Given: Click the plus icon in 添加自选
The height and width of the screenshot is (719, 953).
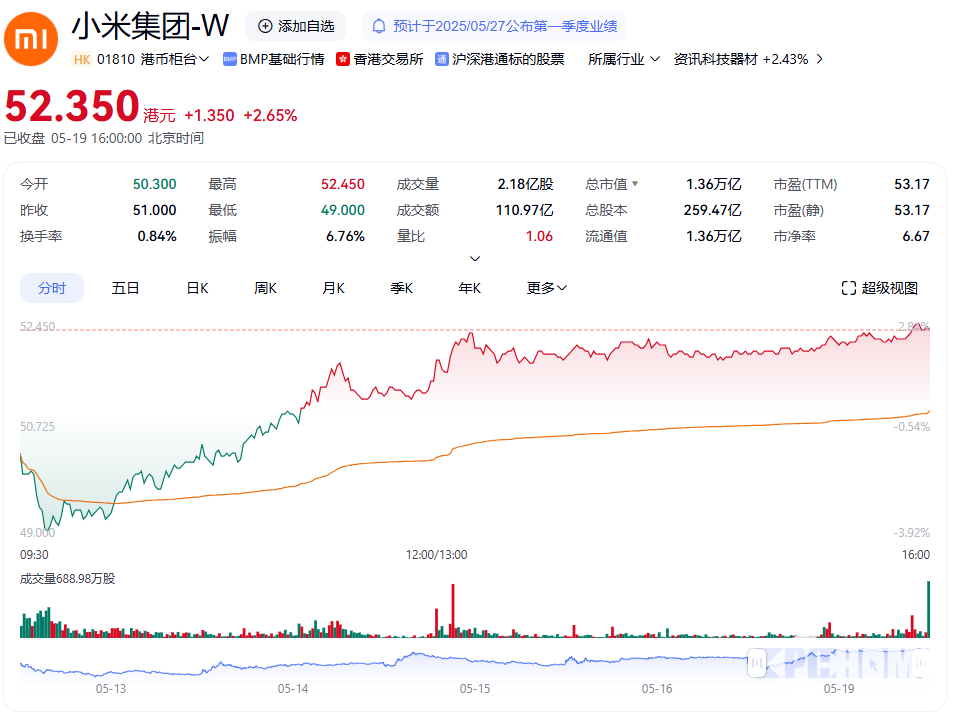Looking at the screenshot, I should (265, 26).
